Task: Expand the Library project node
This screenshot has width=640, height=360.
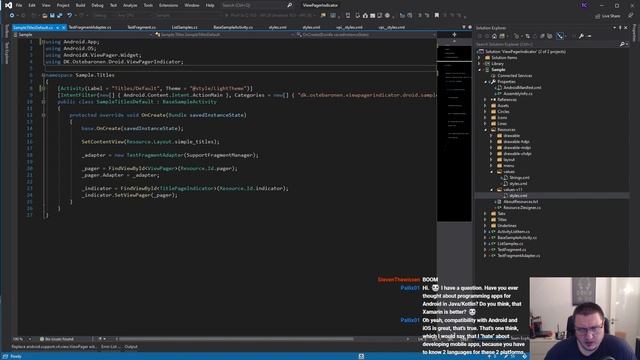Action: pos(480,64)
